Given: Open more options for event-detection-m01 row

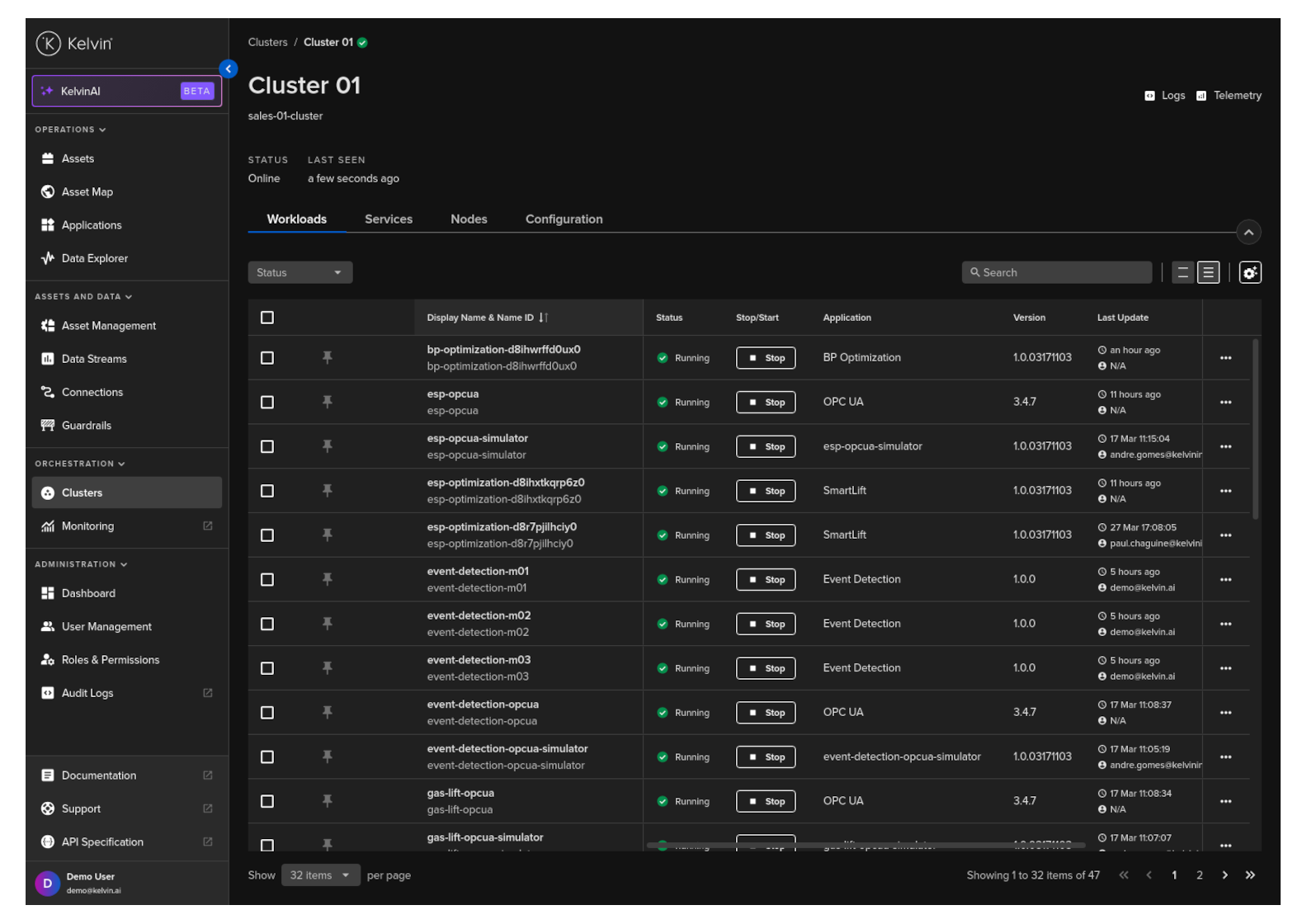Looking at the screenshot, I should (x=1225, y=580).
